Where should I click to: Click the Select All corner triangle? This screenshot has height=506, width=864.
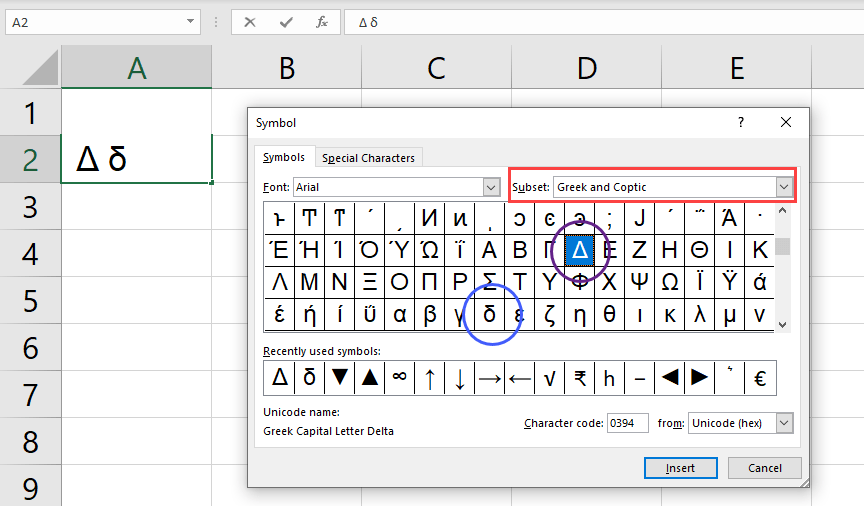coord(40,68)
